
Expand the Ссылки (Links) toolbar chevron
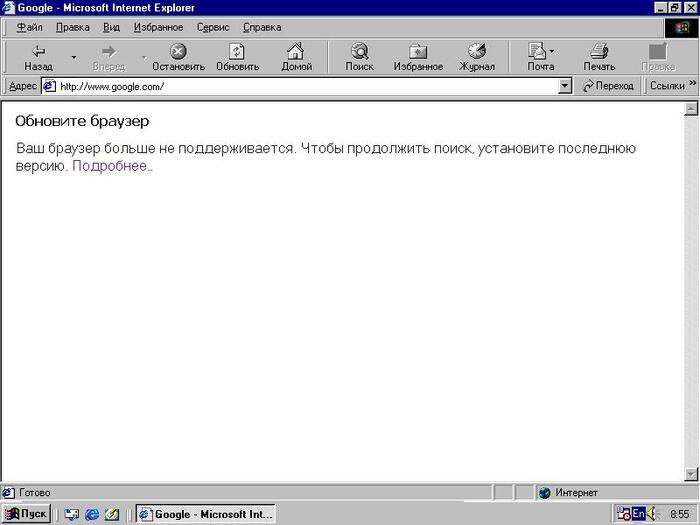point(692,86)
